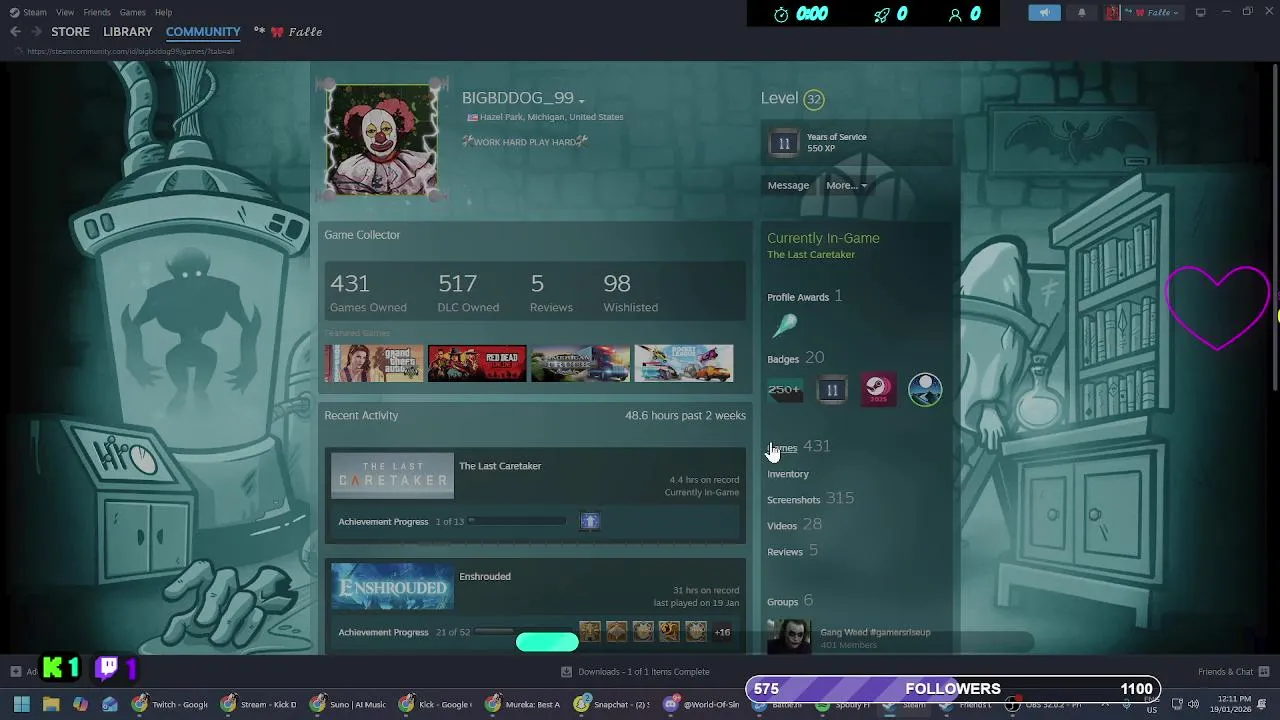Open the Gang Weed group avatar

[789, 638]
